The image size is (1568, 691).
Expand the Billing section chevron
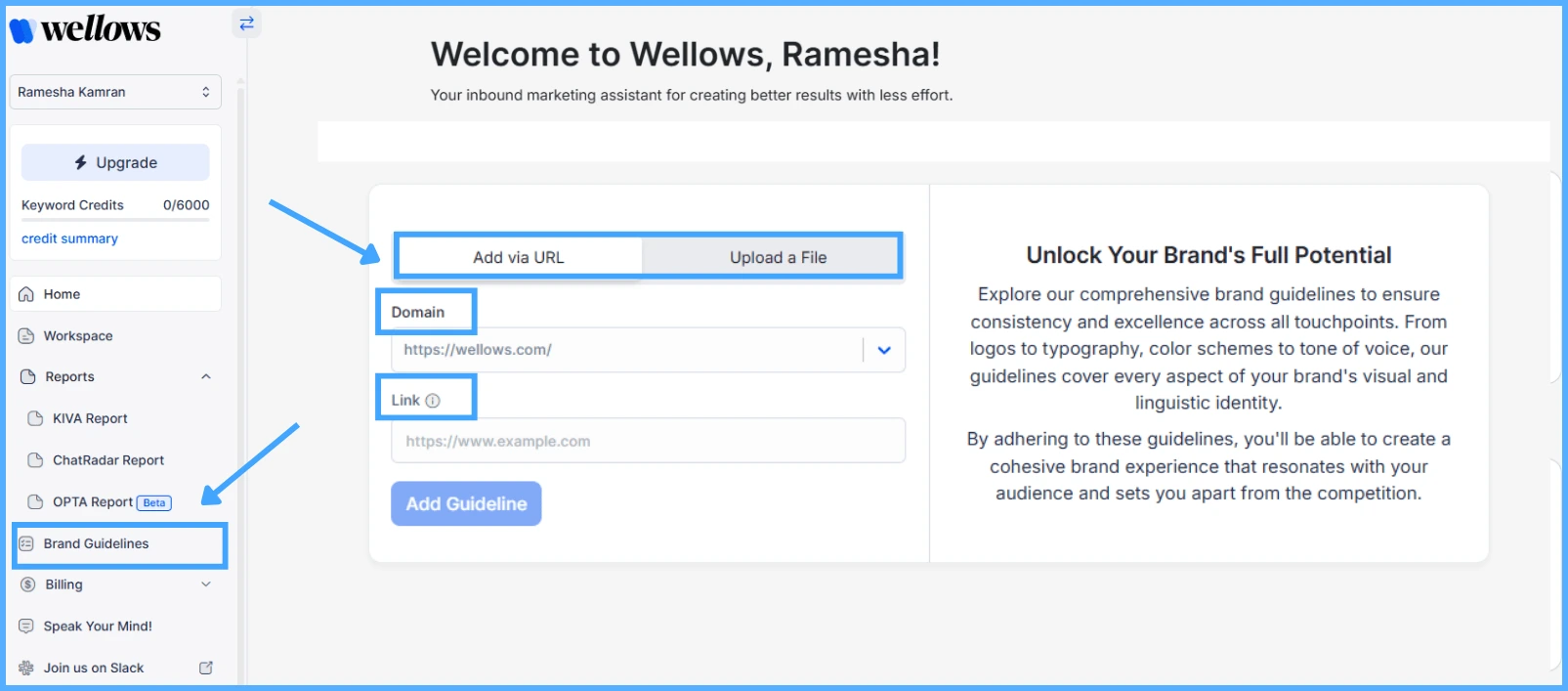[206, 584]
